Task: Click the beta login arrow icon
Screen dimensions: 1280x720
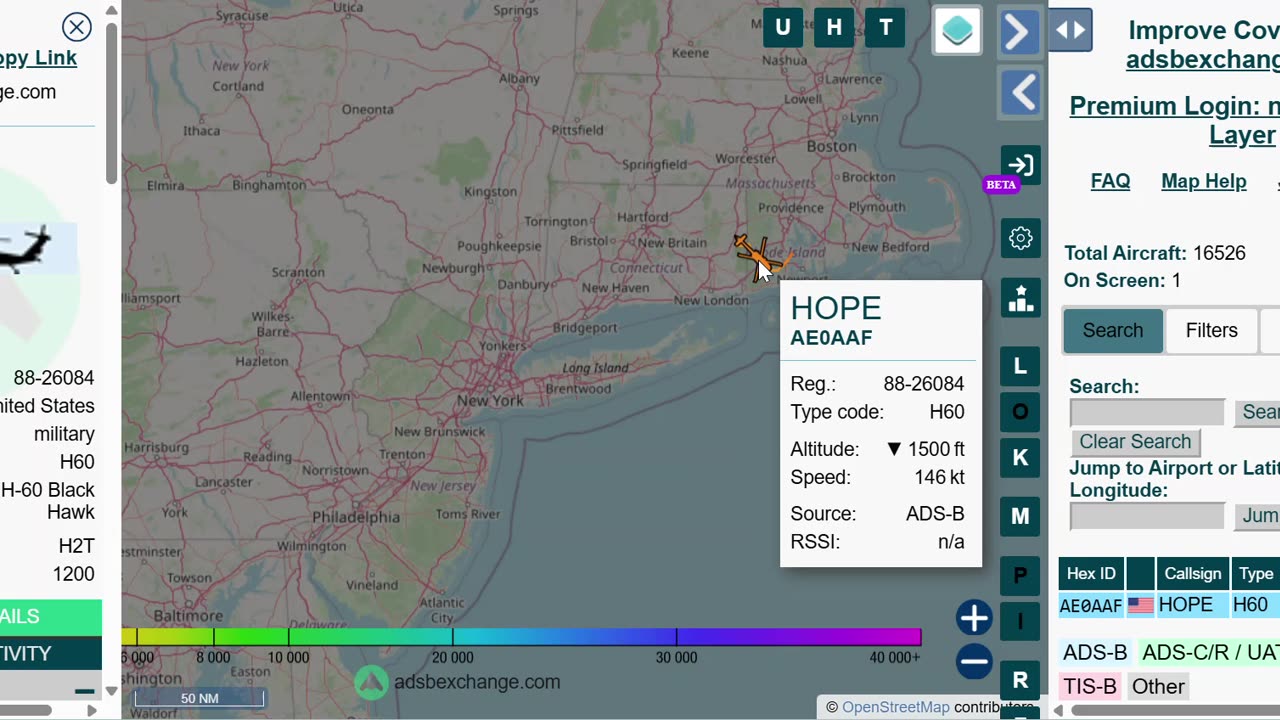Action: point(1021,165)
